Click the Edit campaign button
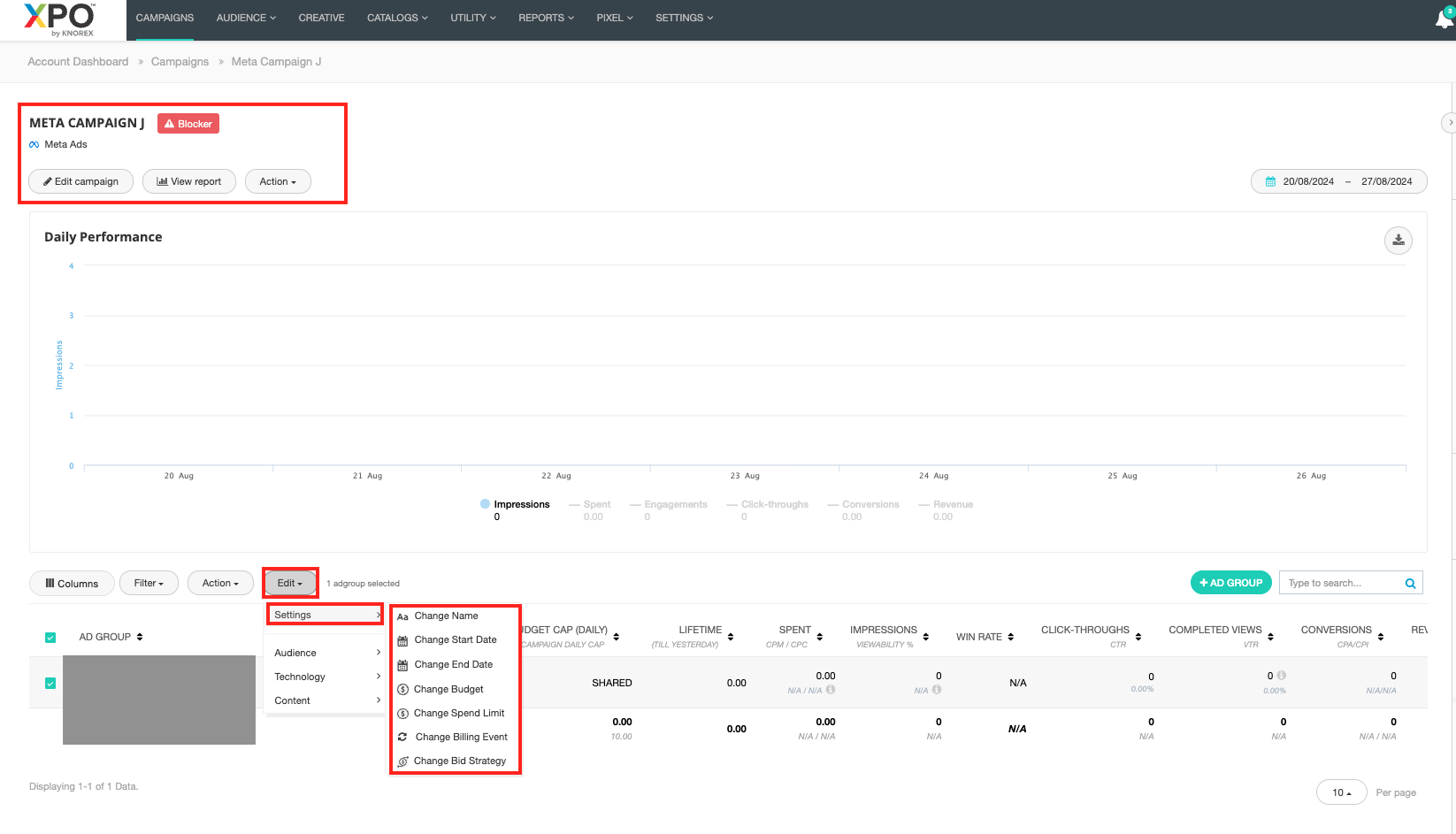The height and width of the screenshot is (834, 1456). tap(80, 181)
